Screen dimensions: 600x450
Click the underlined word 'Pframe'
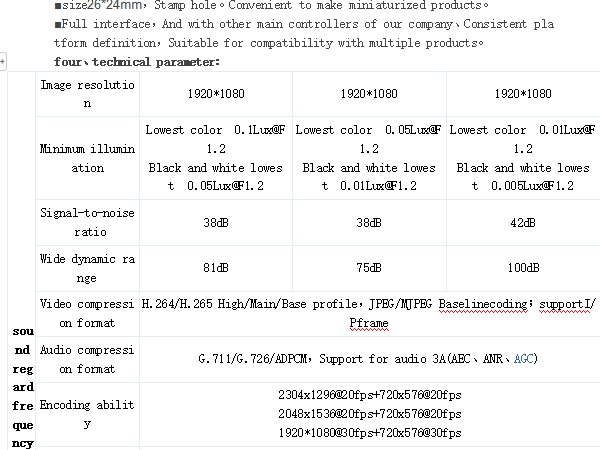pyautogui.click(x=368, y=324)
